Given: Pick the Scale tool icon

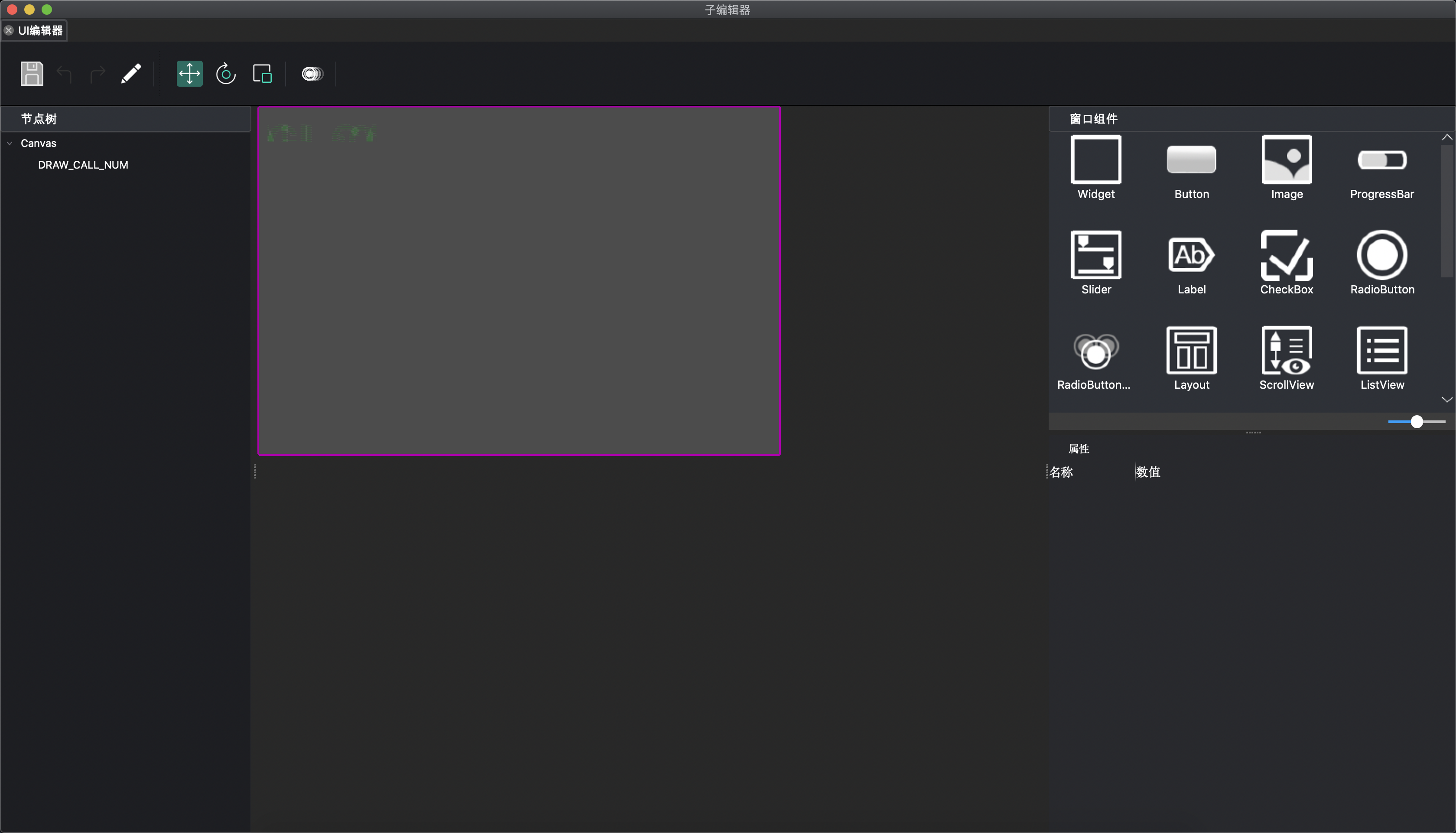Looking at the screenshot, I should [263, 74].
